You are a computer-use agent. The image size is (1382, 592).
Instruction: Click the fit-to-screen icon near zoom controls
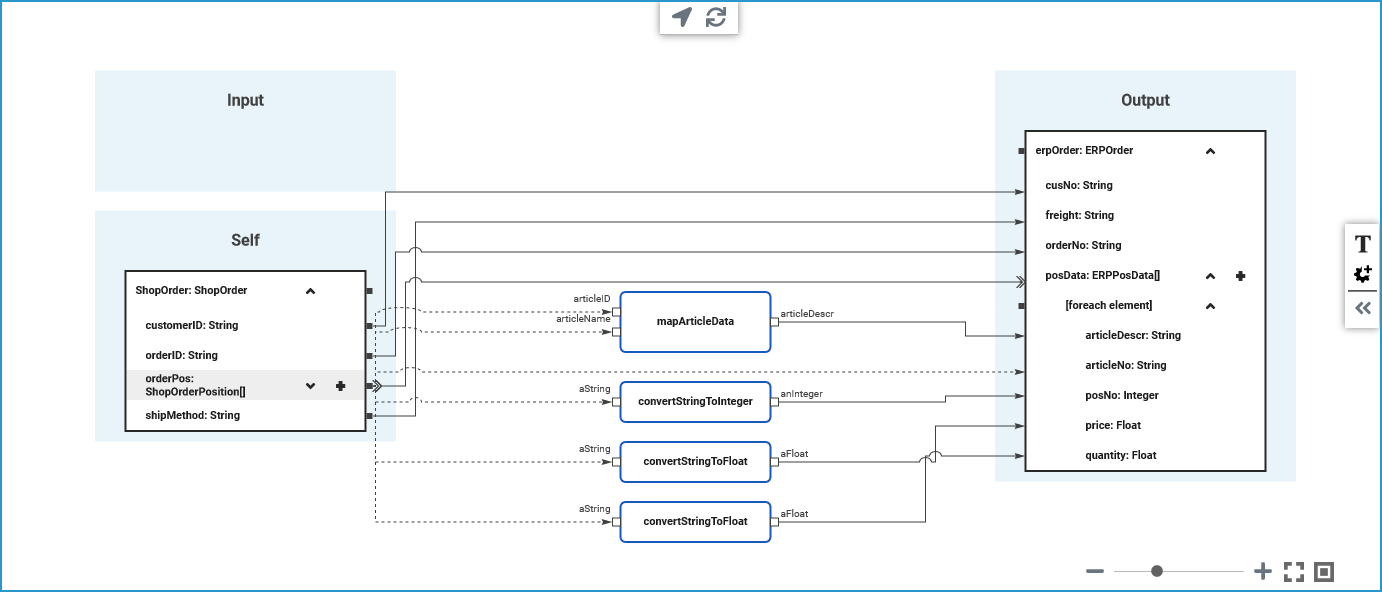(1293, 571)
